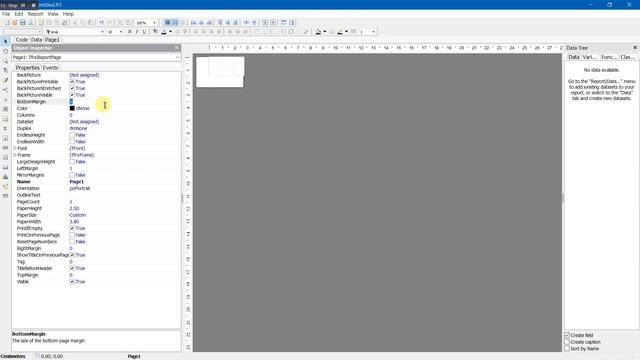Screen dimensions: 640x360
Task: Click the Italic formatting icon
Action: pos(137,31)
